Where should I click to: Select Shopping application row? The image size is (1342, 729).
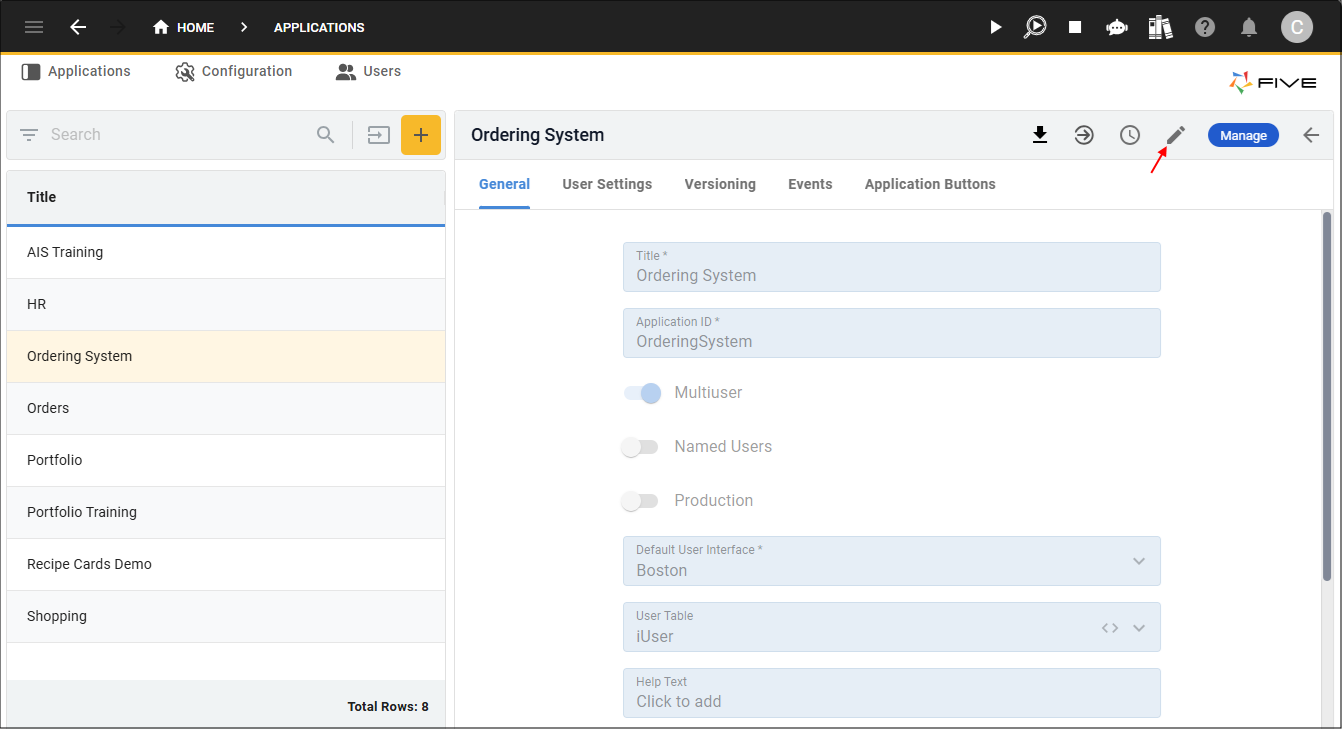pyautogui.click(x=226, y=616)
